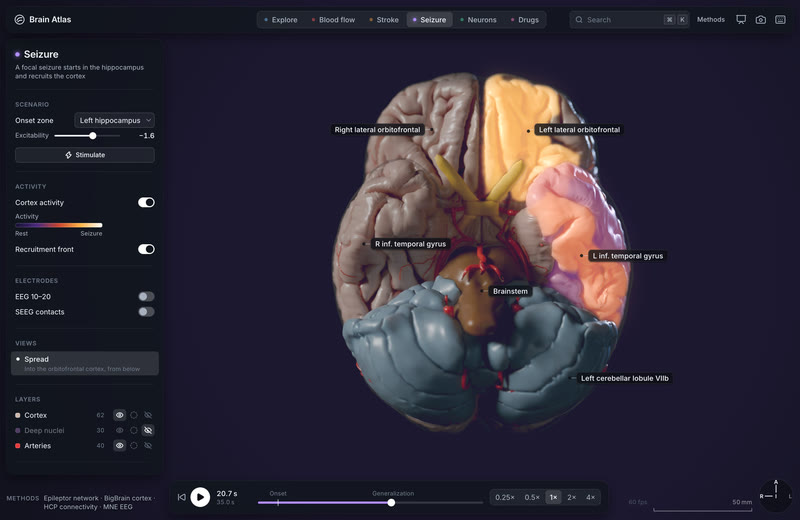This screenshot has width=800, height=520.
Task: Turn off the Recruitment front toggle
Action: point(146,249)
